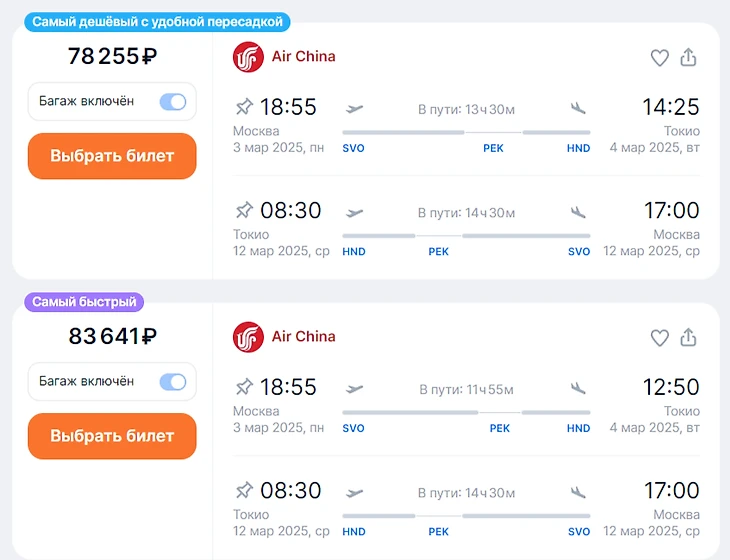The image size is (730, 560).
Task: Share the 83 641₽ Air China ticket
Action: [x=688, y=338]
